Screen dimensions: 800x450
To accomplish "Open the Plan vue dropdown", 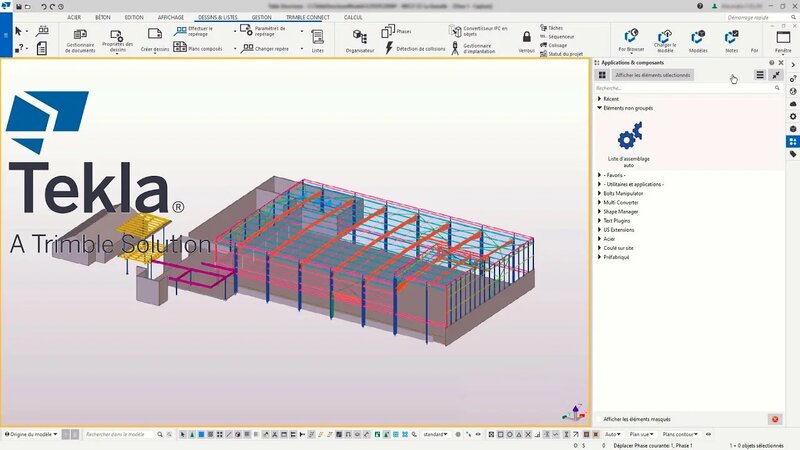I will [641, 434].
